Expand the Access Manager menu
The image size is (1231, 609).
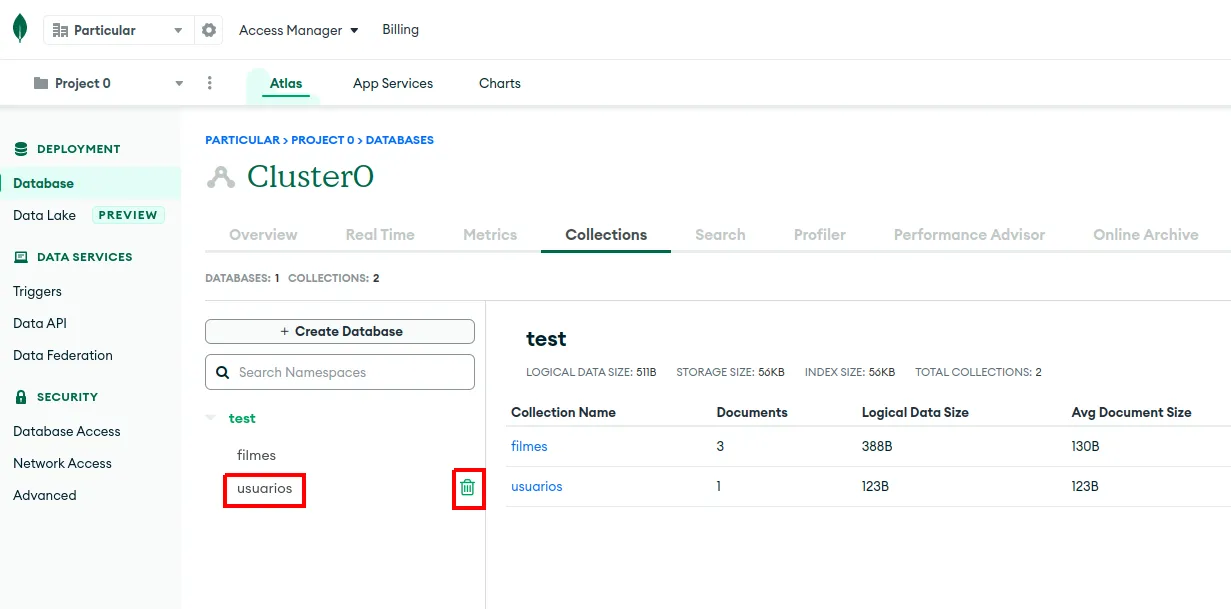pos(298,30)
